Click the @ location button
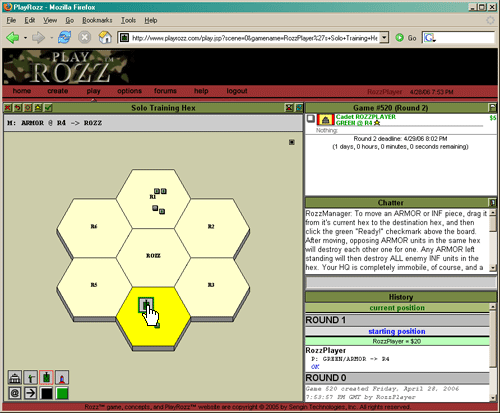500x413 pixels. coord(15,393)
